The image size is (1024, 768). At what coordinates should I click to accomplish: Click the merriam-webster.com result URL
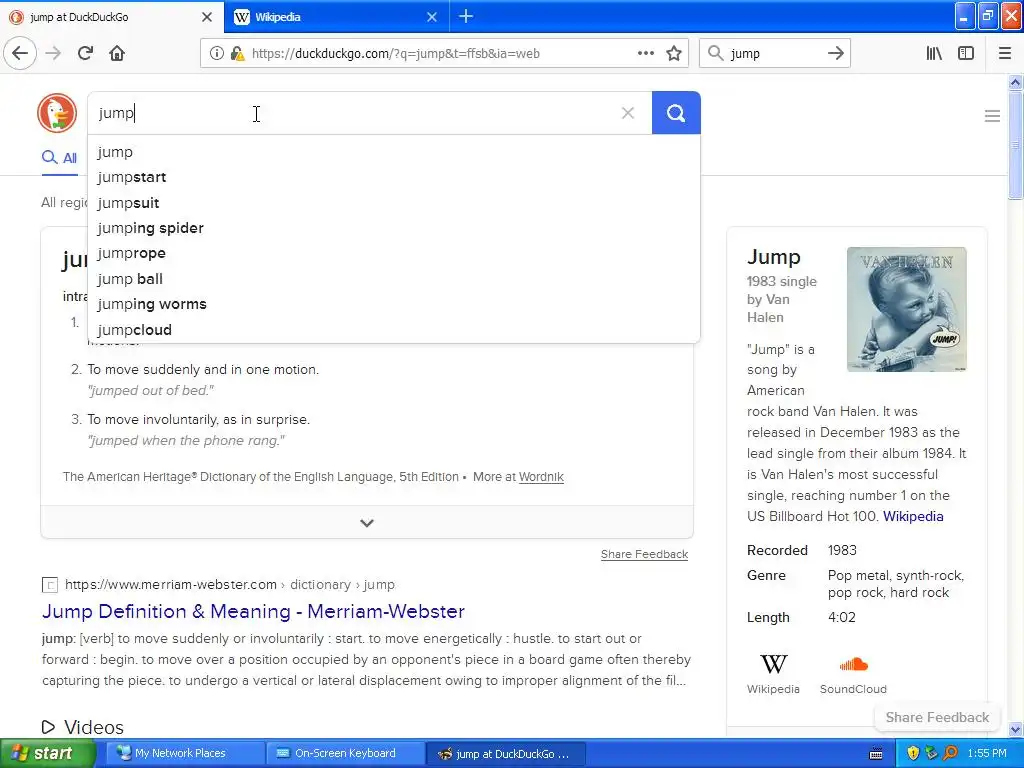coord(230,584)
